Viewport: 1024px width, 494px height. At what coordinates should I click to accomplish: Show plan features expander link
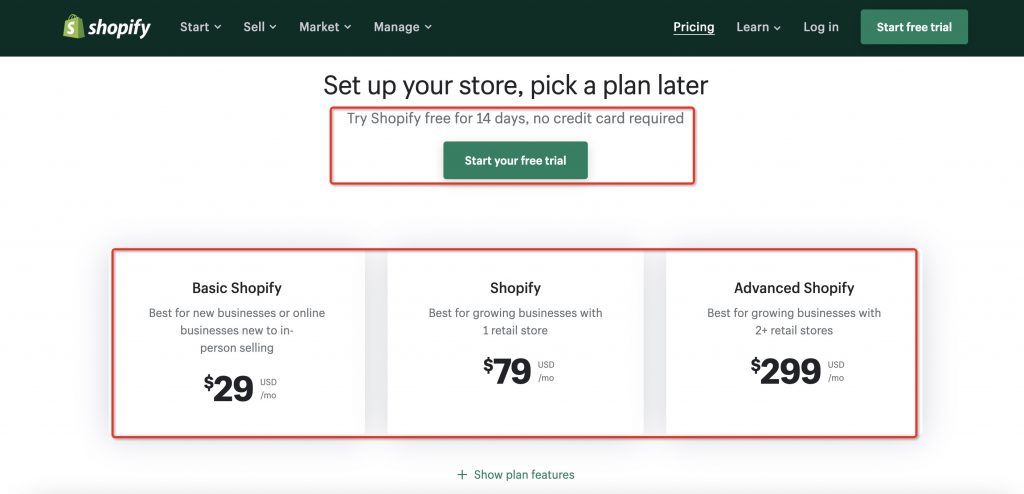(x=515, y=475)
